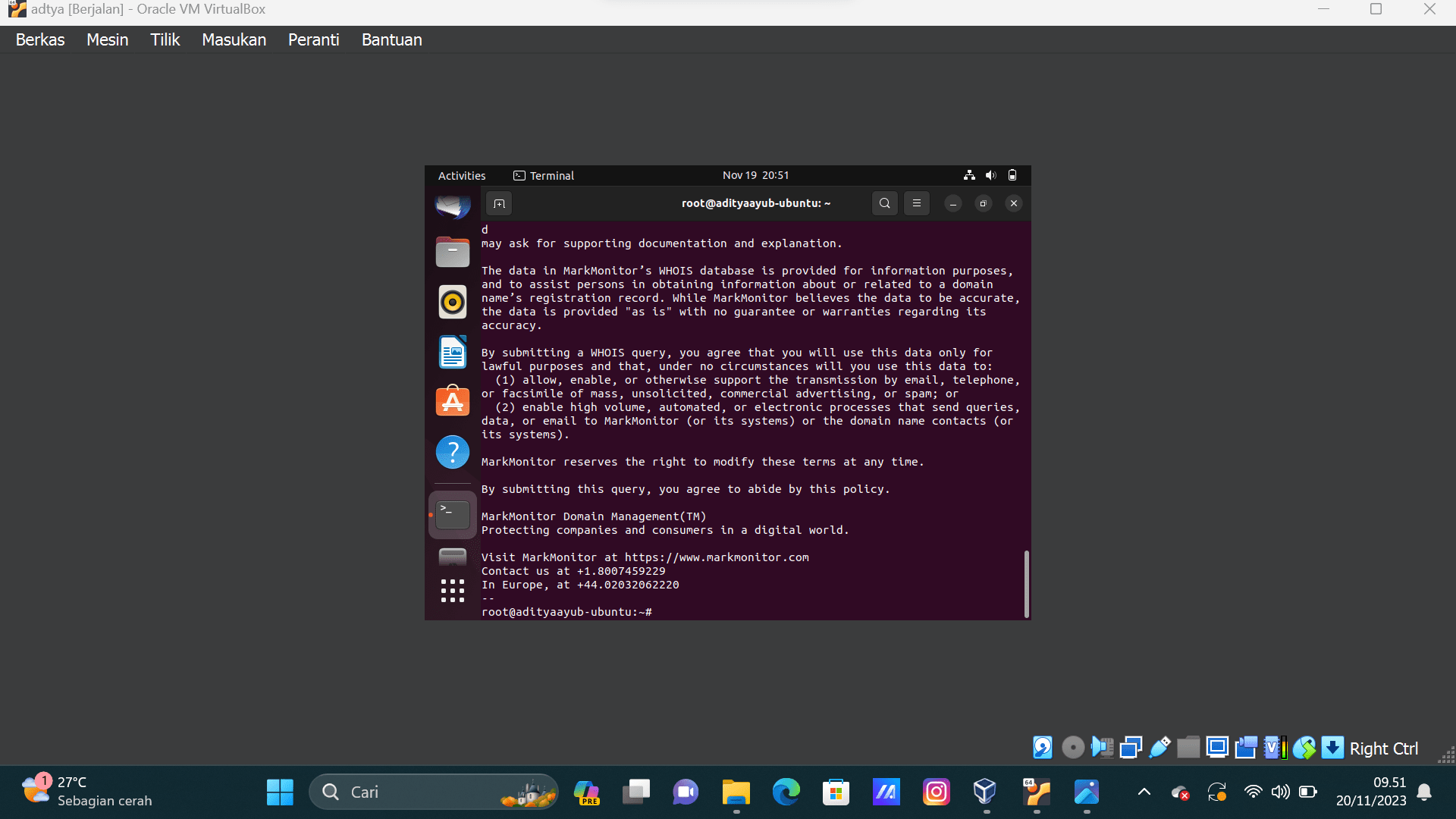Open LibreOffice Writer from the dock
1456x819 pixels.
453,352
